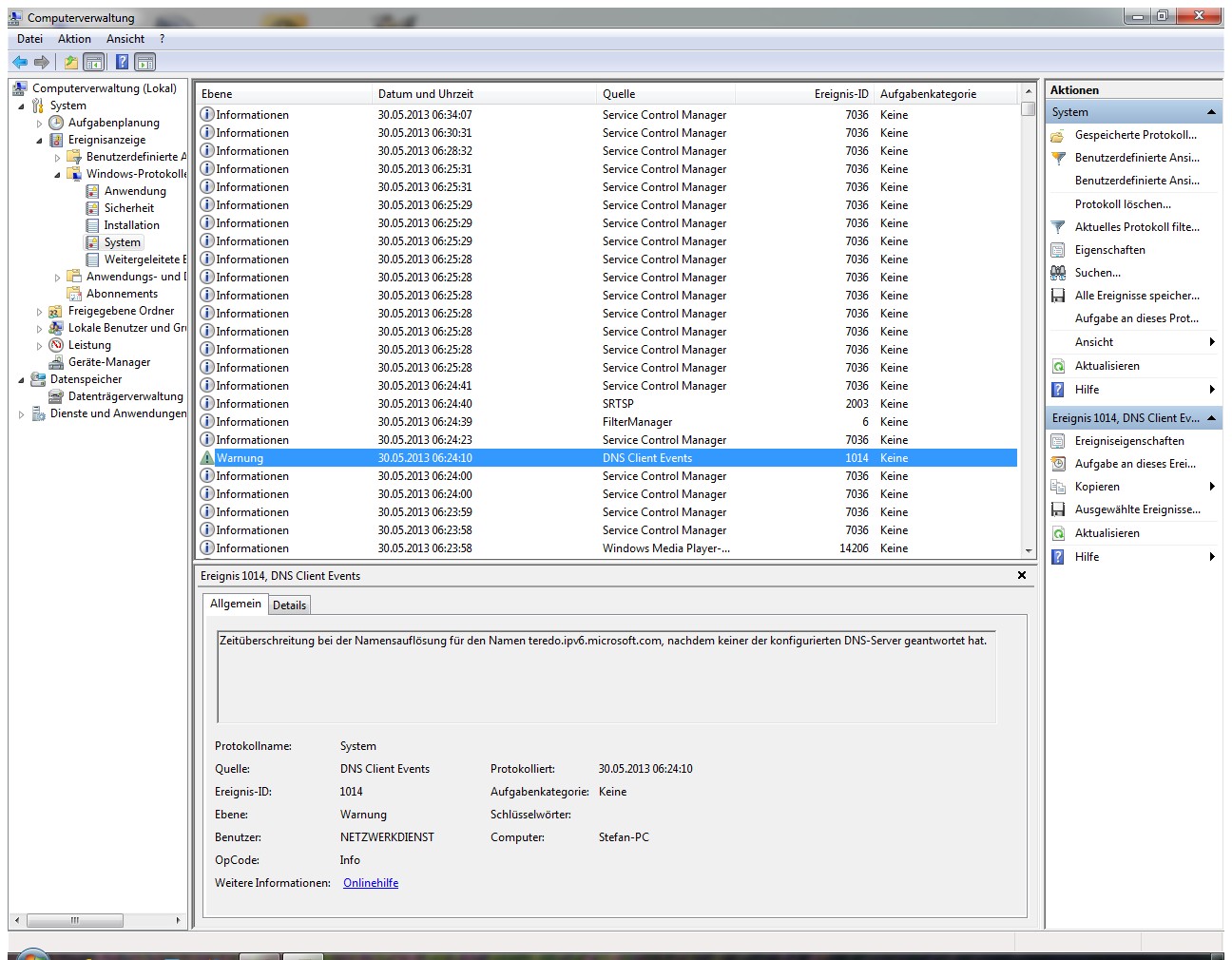
Task: Click the blue Help toolbar icon
Action: click(122, 63)
